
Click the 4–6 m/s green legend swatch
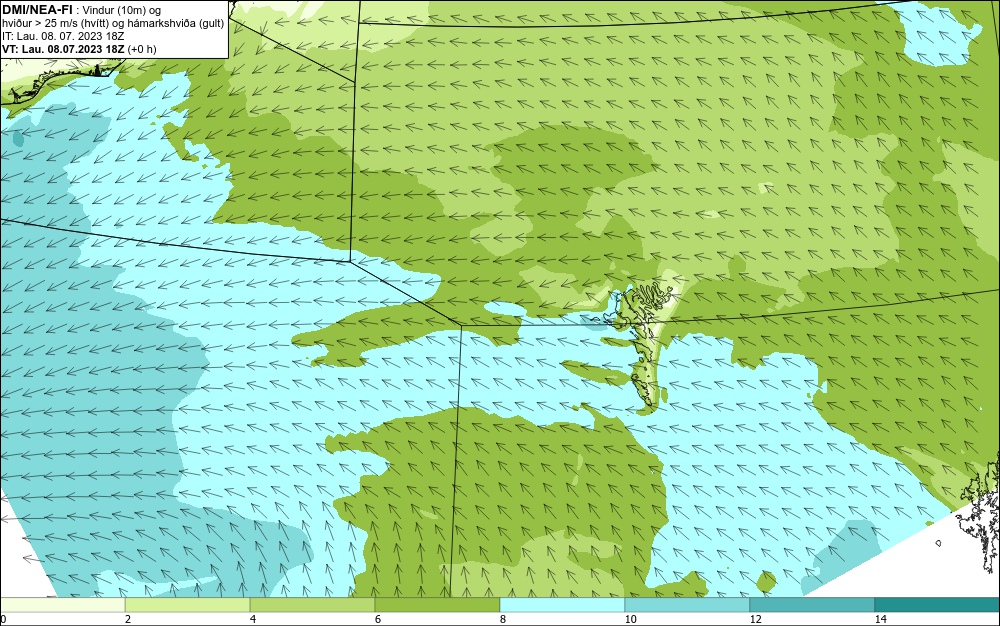(x=312, y=605)
